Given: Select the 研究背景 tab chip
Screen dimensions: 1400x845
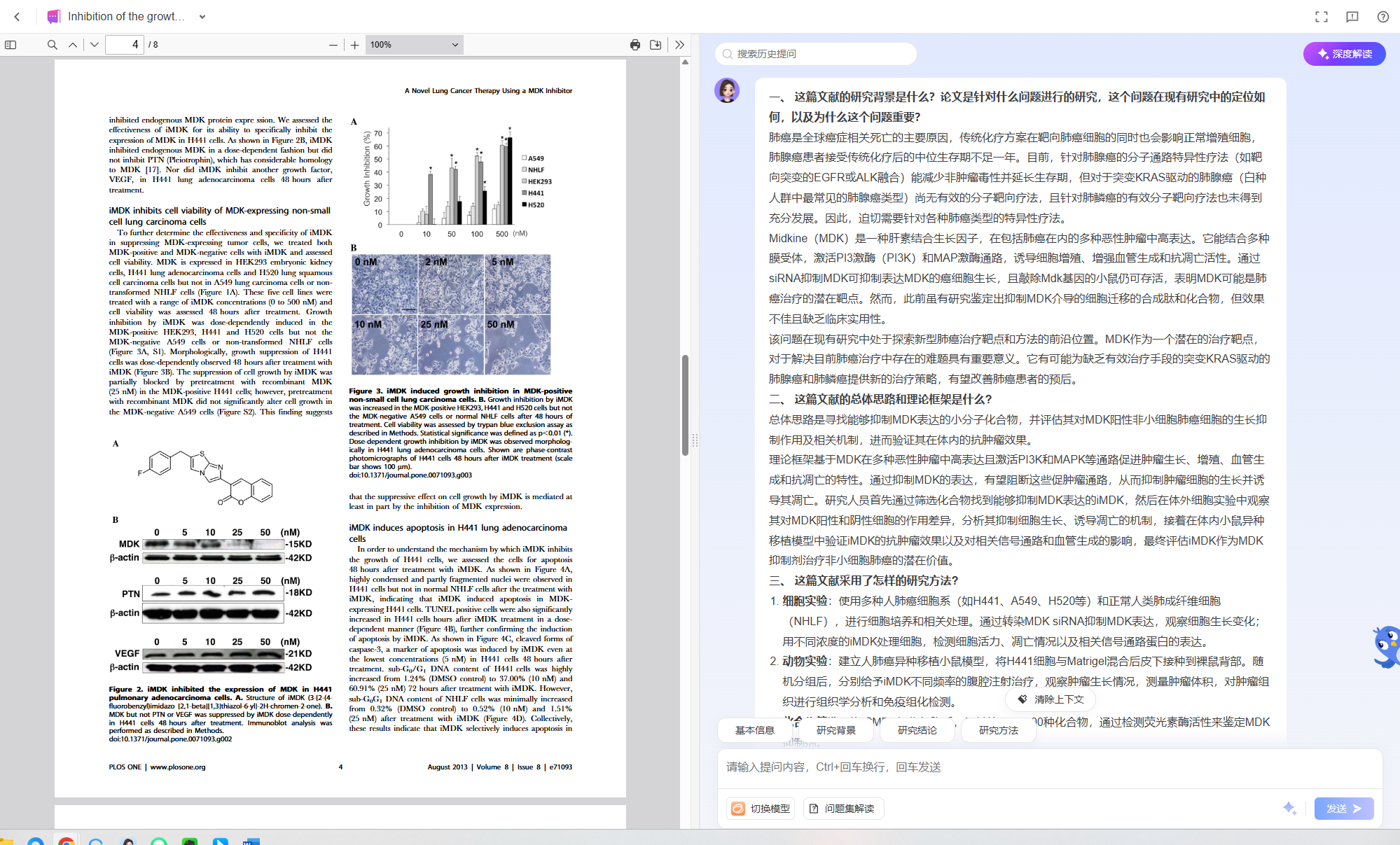Looking at the screenshot, I should [836, 730].
